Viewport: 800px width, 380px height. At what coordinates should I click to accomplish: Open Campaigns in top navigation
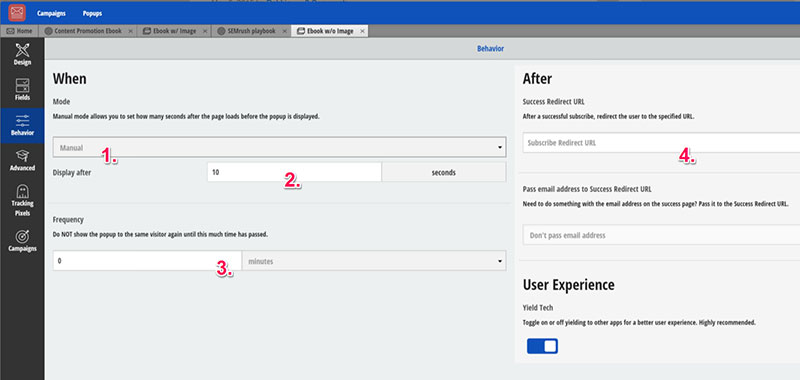[51, 13]
